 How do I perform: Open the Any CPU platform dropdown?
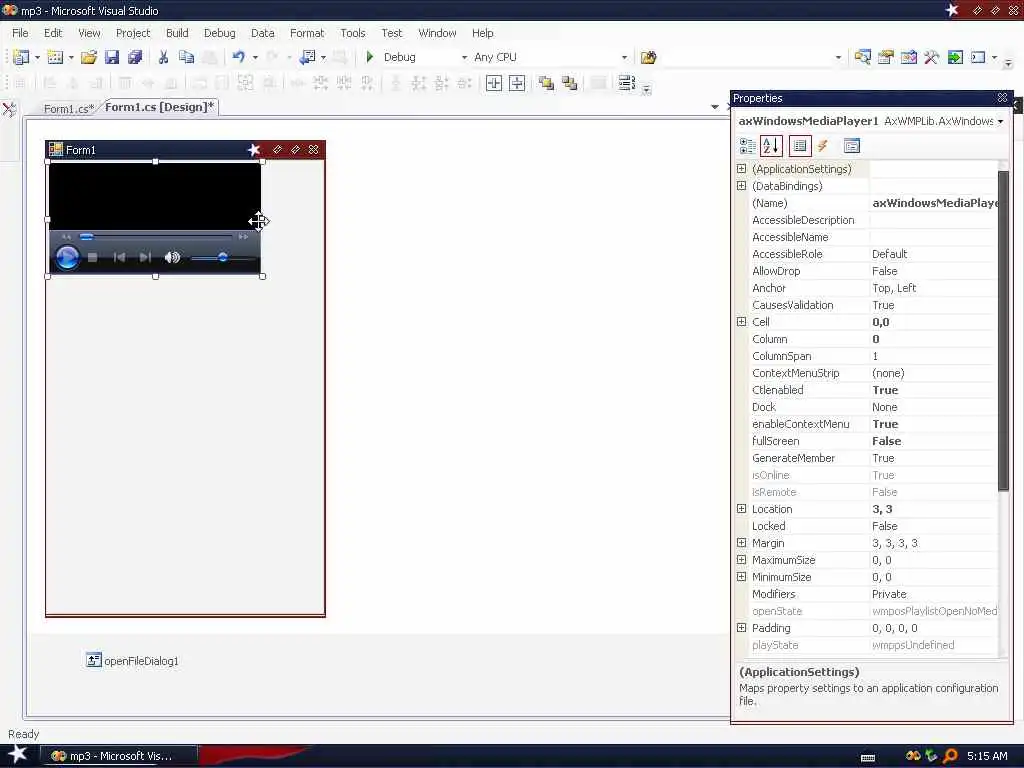(x=624, y=57)
